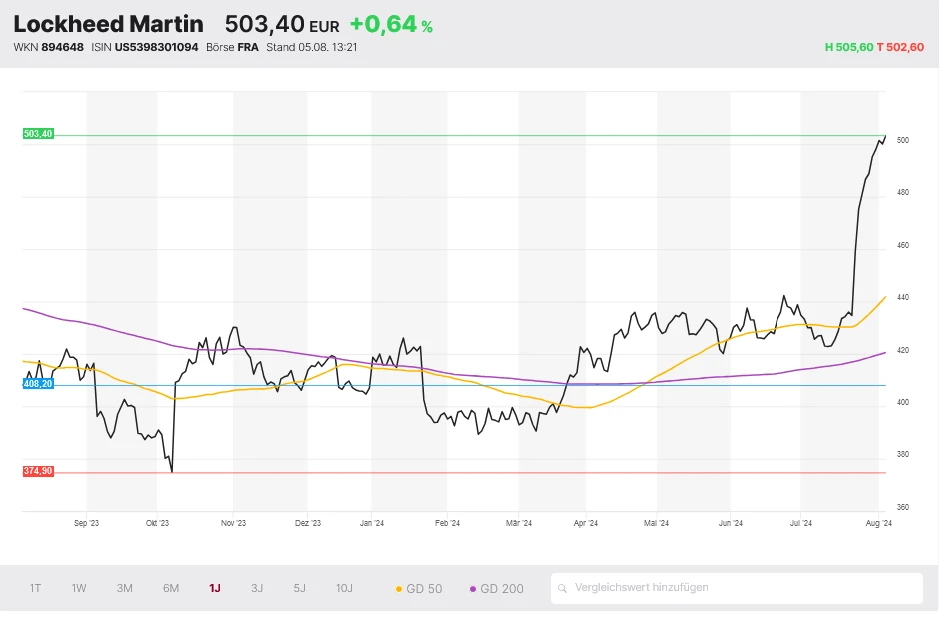The width and height of the screenshot is (947, 618).
Task: Click the Lockheed Martin title
Action: tap(108, 24)
